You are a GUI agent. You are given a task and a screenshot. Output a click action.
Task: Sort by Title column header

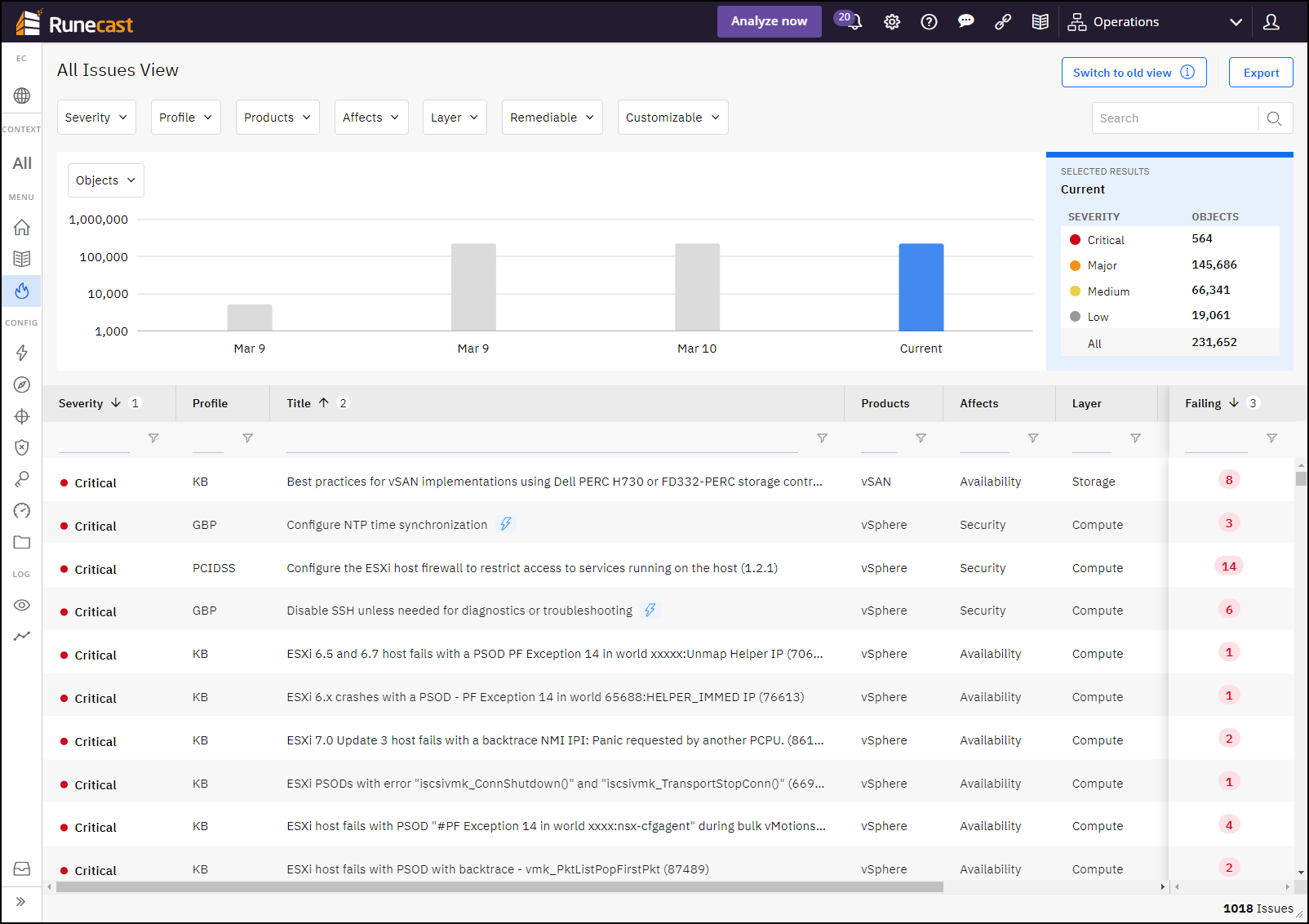tap(299, 403)
